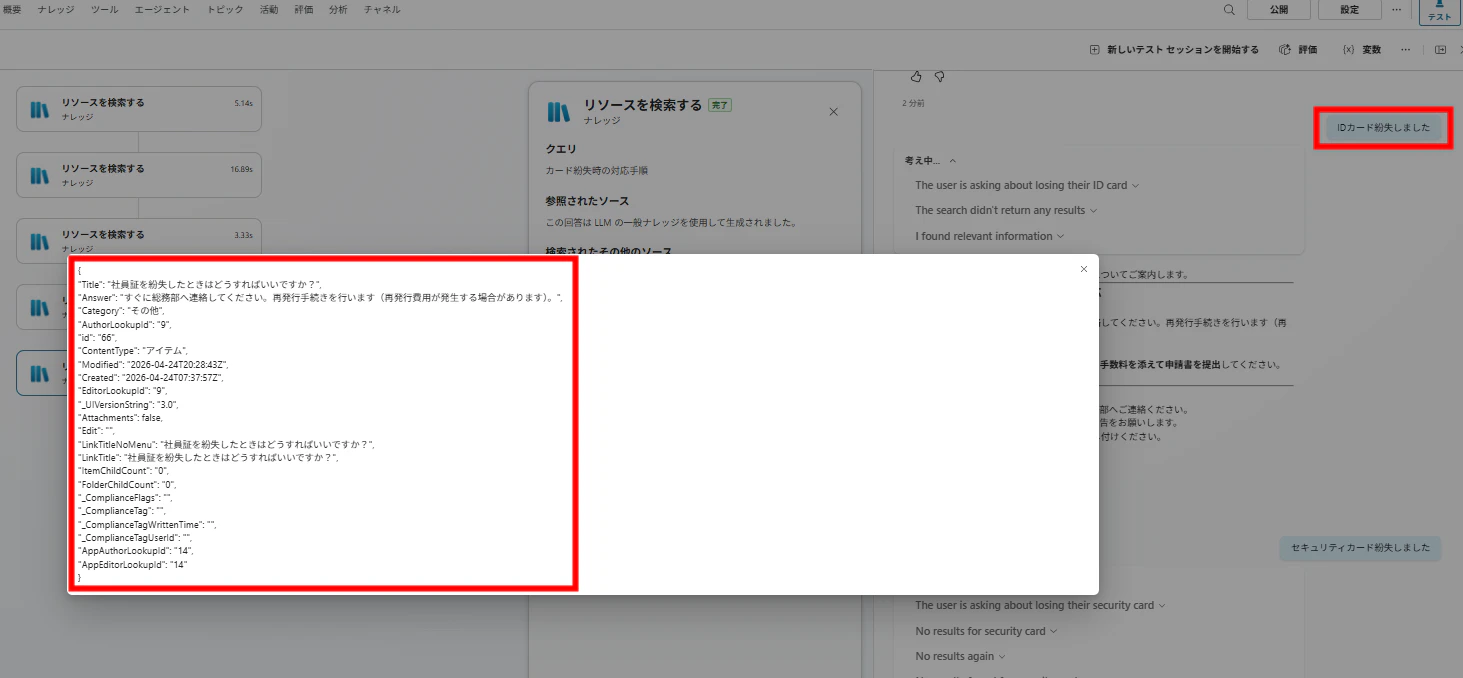
Task: Give thumbs up to the response
Action: pos(916,76)
